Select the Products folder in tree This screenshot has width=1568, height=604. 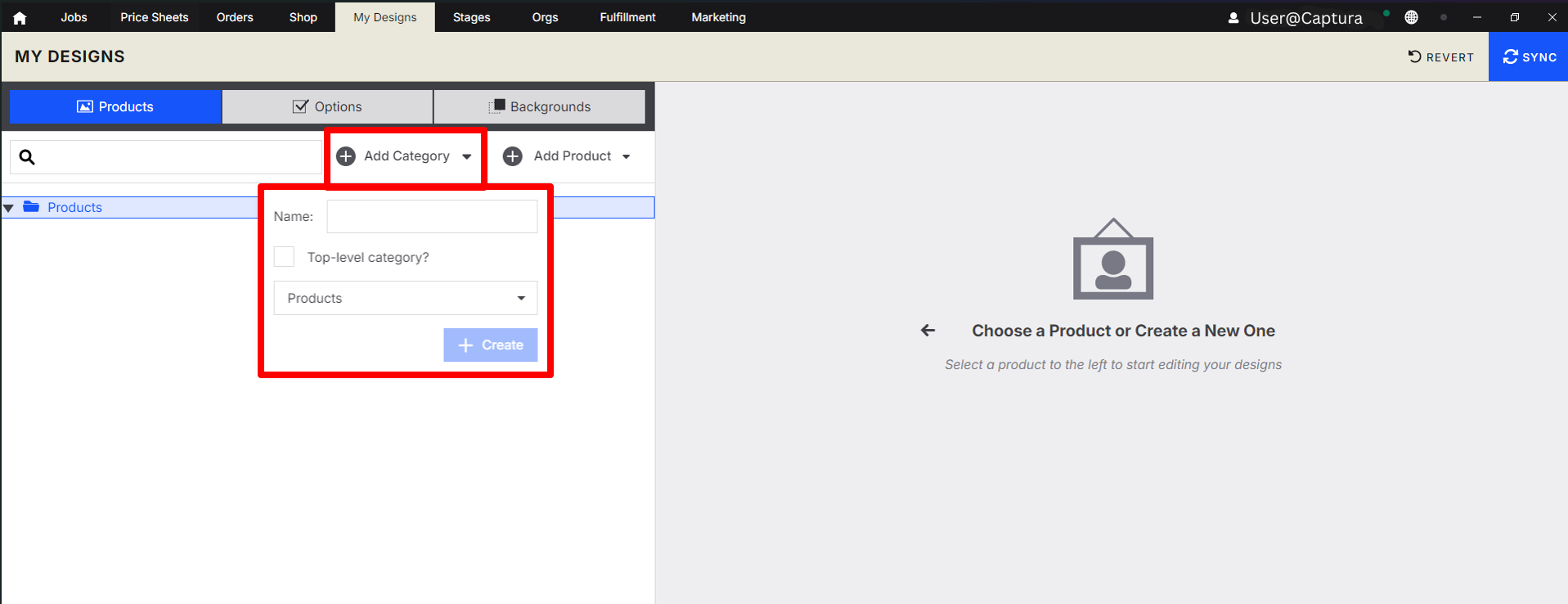[62, 207]
